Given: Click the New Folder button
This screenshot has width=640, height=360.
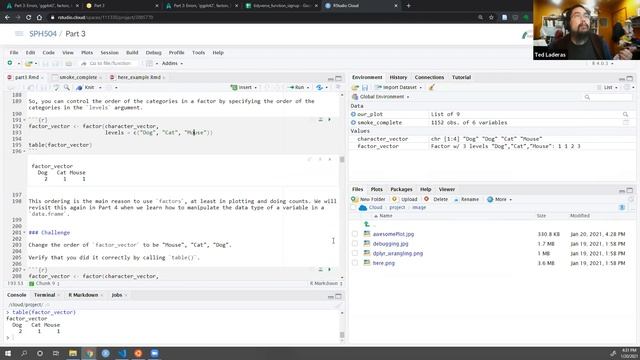Looking at the screenshot, I should click(368, 199).
